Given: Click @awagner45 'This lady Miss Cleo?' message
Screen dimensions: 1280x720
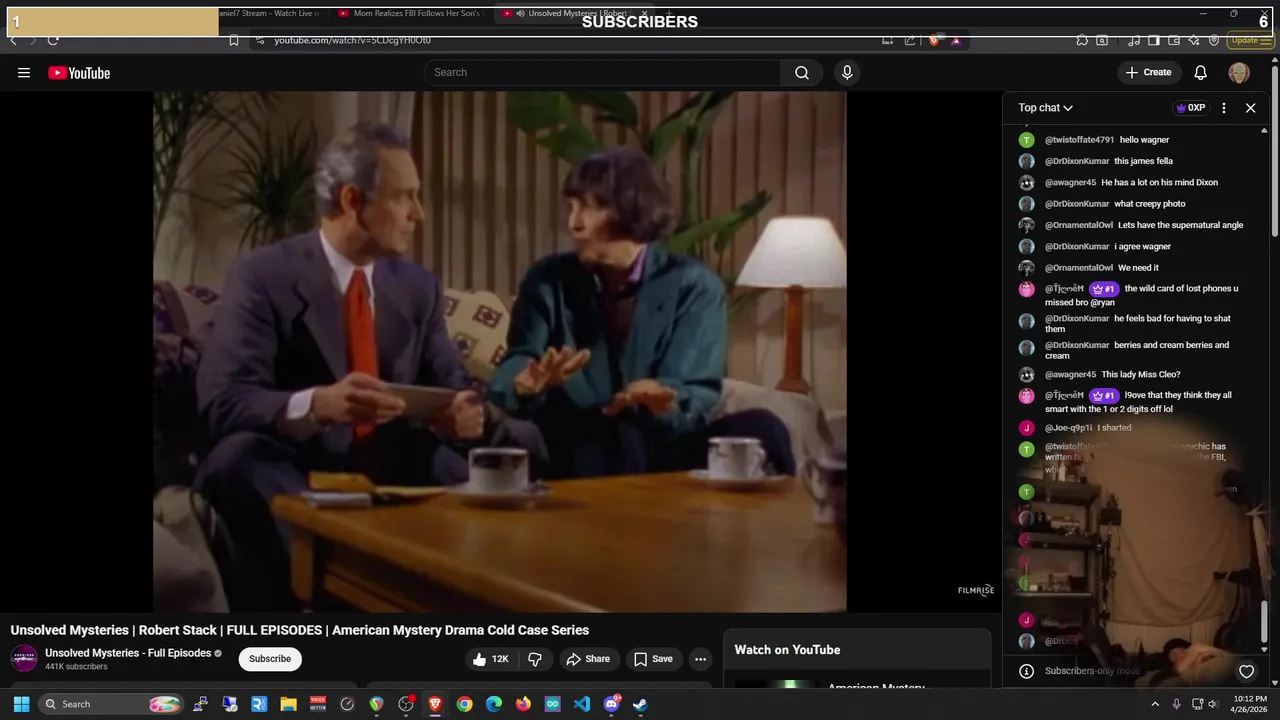Looking at the screenshot, I should coord(1137,375).
